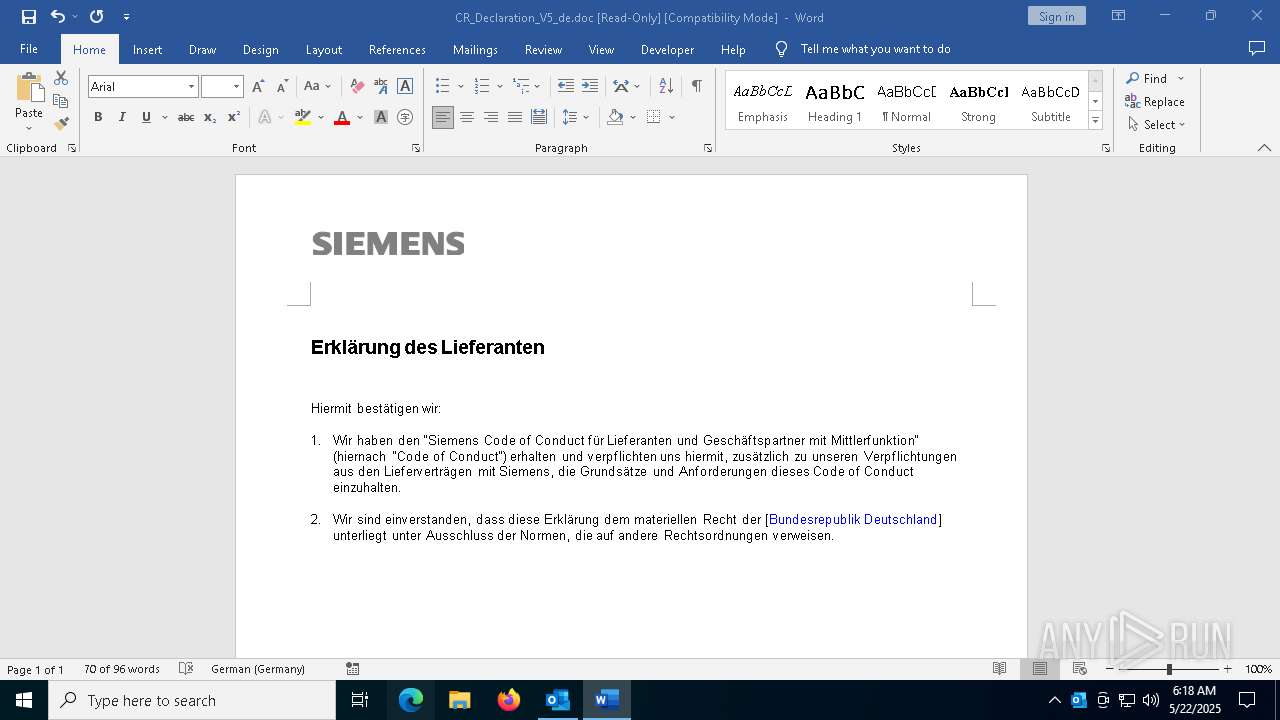Apply the Heading 1 style

(x=834, y=101)
